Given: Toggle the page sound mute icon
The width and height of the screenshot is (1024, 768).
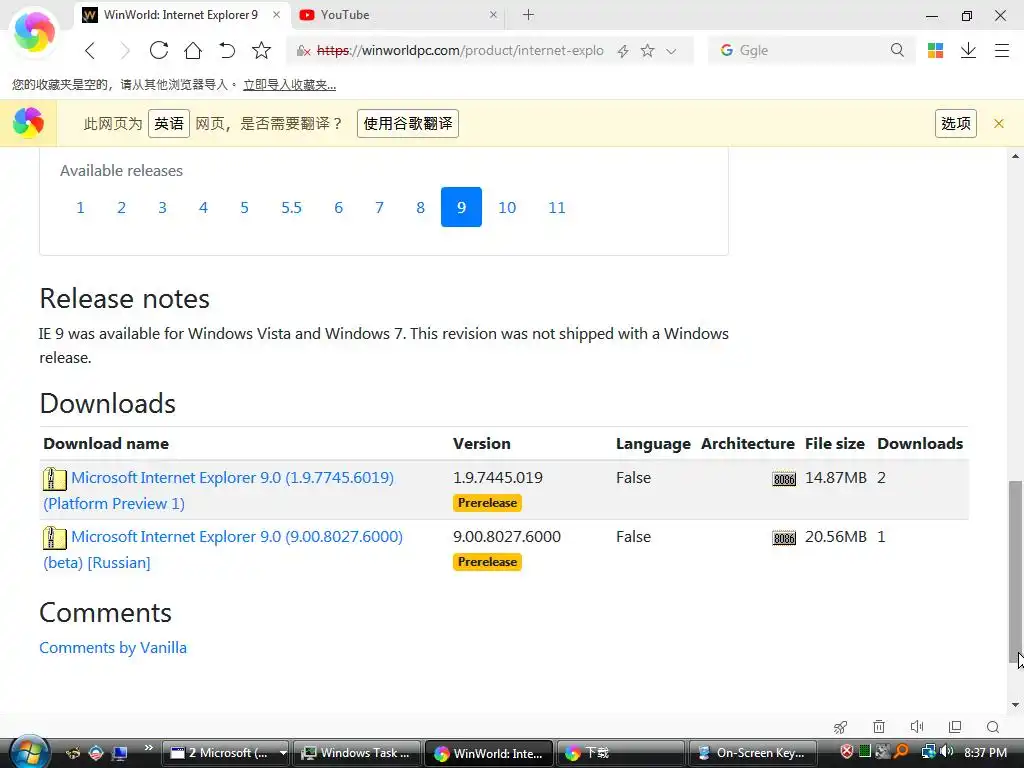Looking at the screenshot, I should [917, 727].
